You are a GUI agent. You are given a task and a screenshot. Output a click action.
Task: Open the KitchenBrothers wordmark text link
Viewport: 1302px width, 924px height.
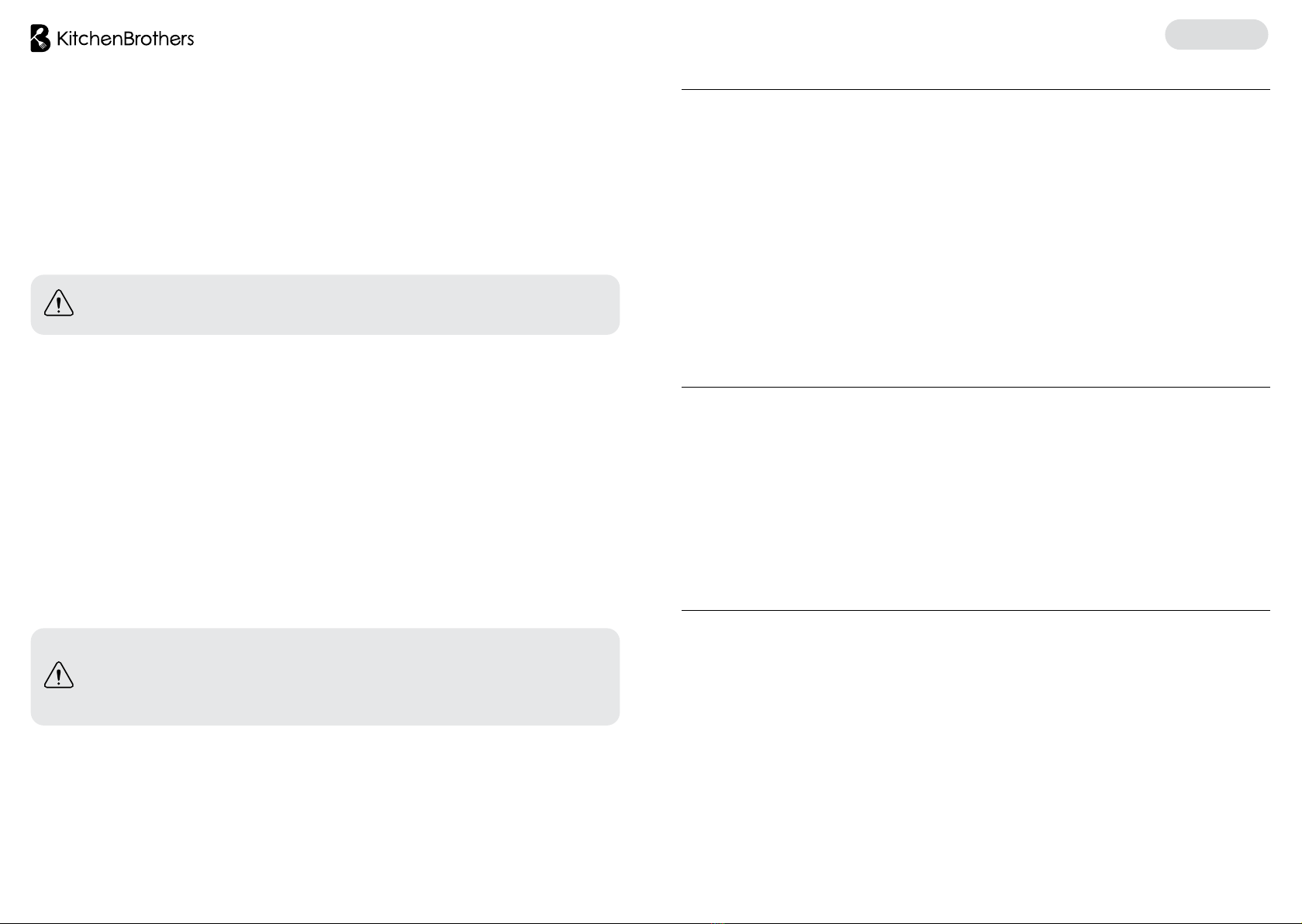tap(126, 39)
